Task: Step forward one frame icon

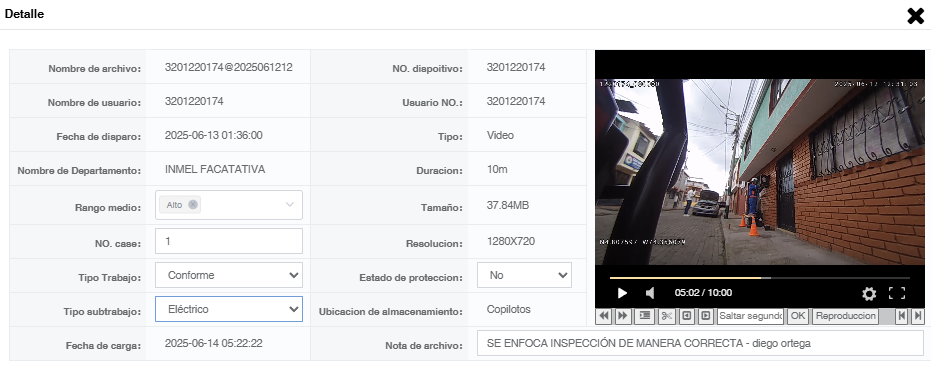Action: pyautogui.click(x=705, y=316)
